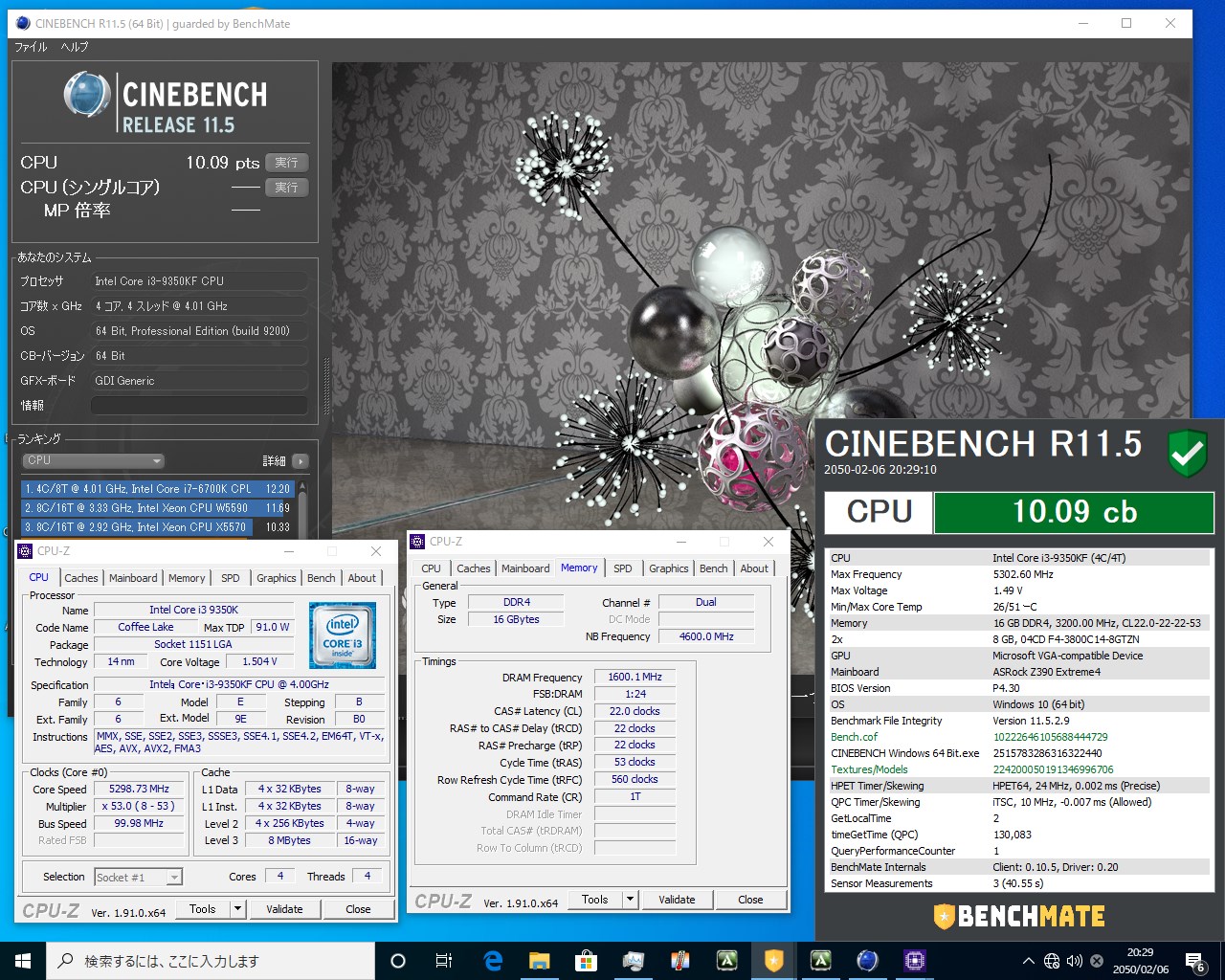
Task: Run the CPU benchmark 実行 button
Action: click(286, 163)
